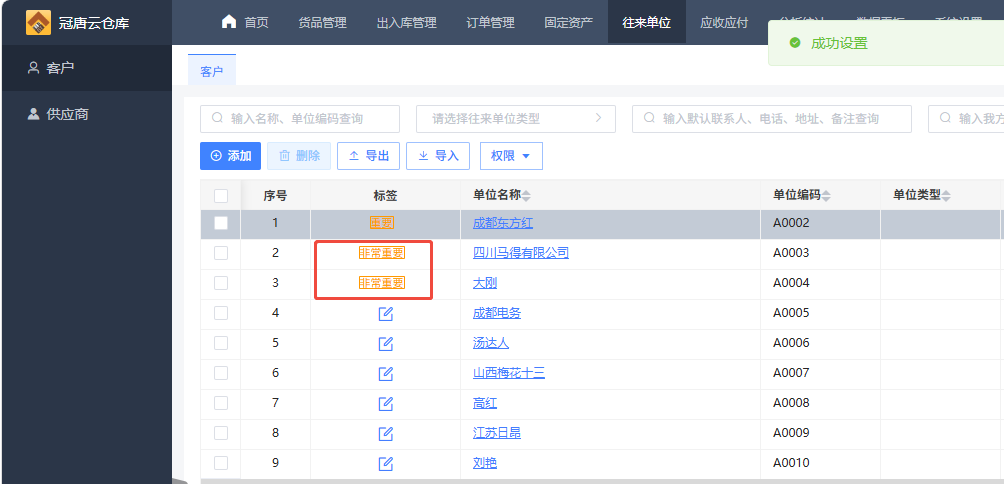Toggle the select-all header checkbox
This screenshot has height=484, width=1004.
coord(221,196)
